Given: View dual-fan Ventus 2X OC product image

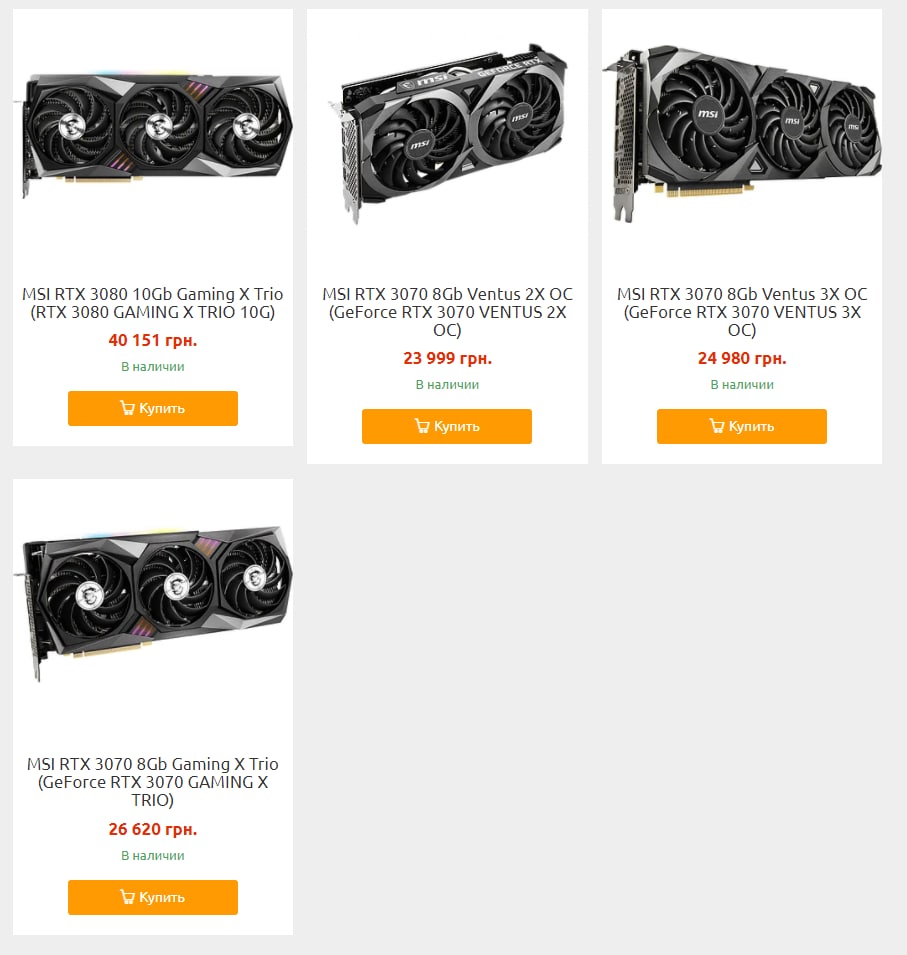Looking at the screenshot, I should point(448,133).
